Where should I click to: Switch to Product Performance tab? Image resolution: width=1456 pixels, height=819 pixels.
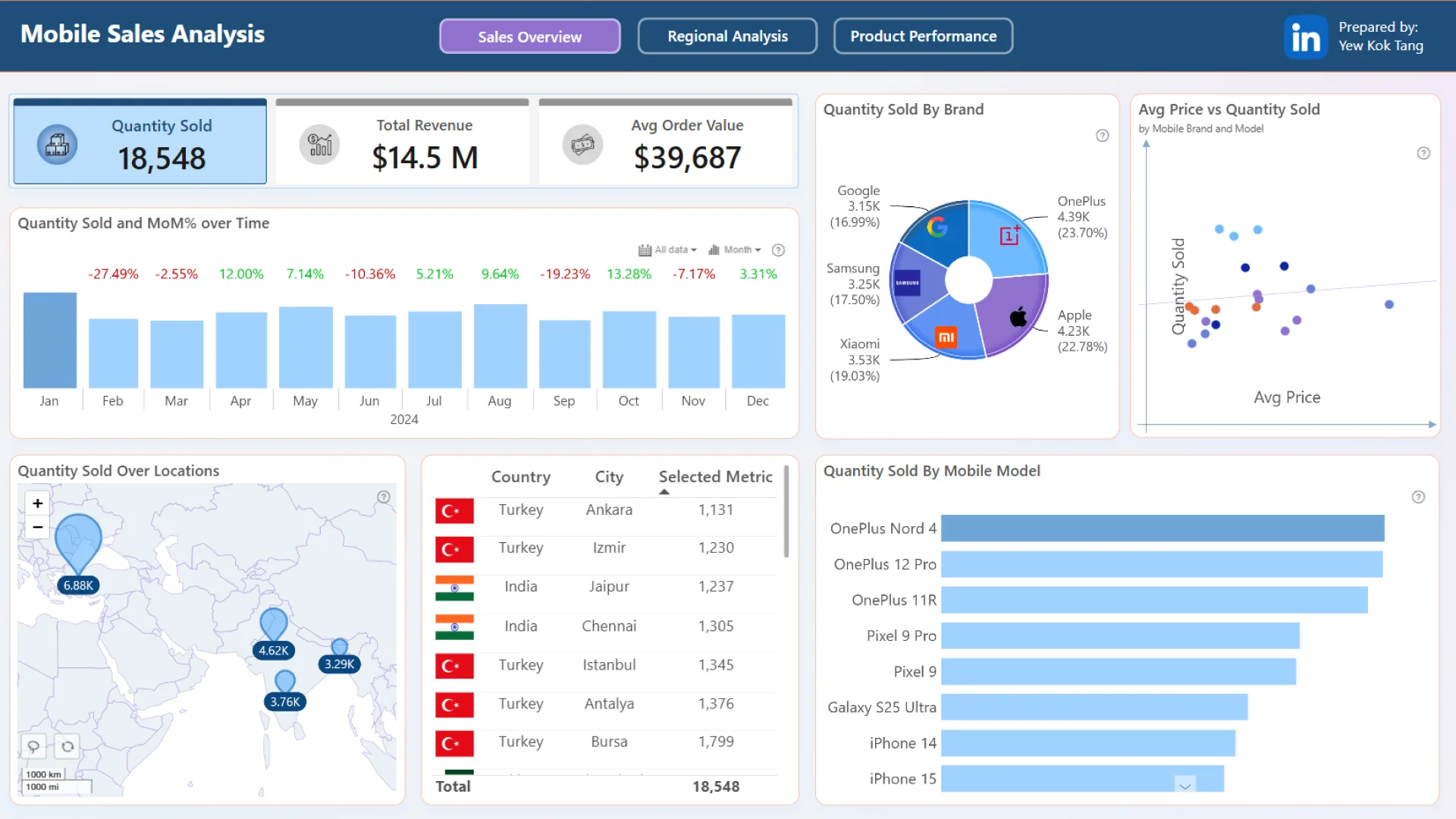(x=923, y=36)
